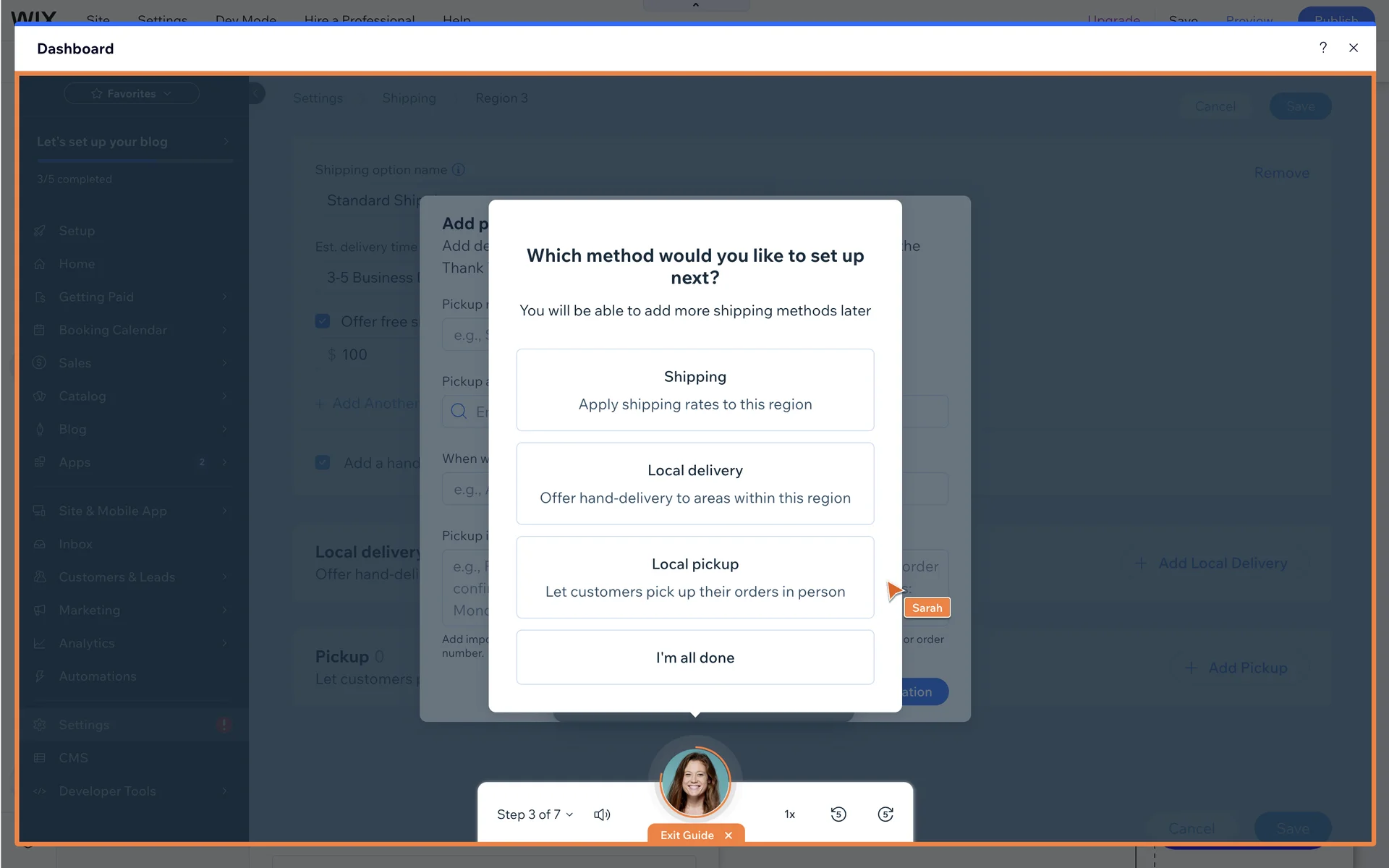The width and height of the screenshot is (1389, 868).
Task: Change playback speed 1x control
Action: coord(789,814)
